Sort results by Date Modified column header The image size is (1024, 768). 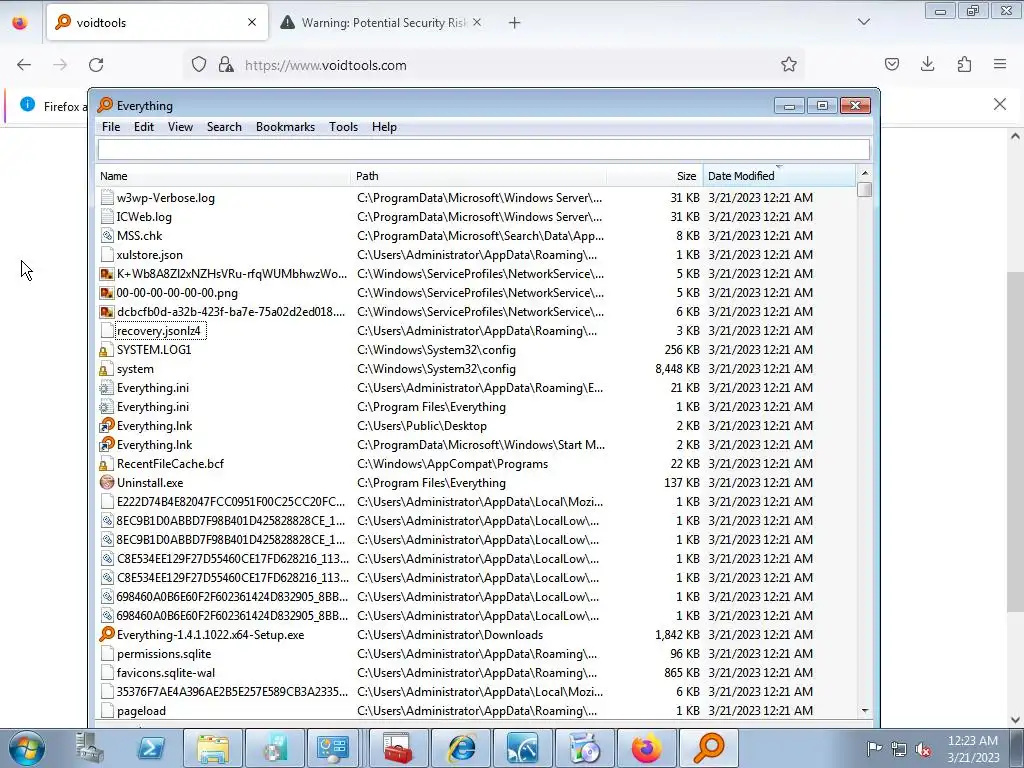click(x=778, y=176)
